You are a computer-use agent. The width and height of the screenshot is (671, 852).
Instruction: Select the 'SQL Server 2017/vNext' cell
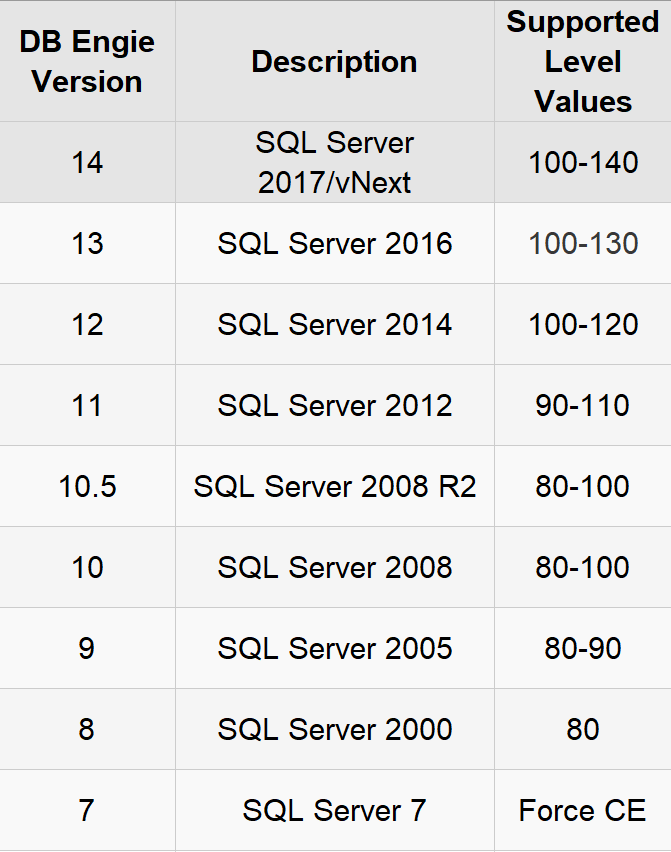(335, 162)
